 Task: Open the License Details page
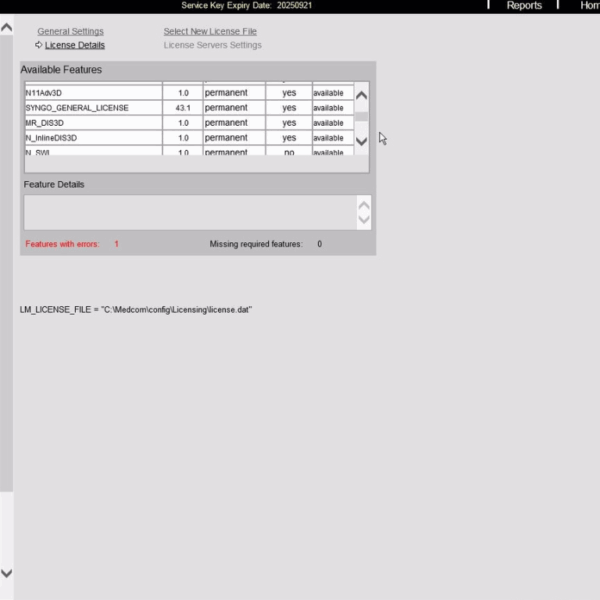75,45
